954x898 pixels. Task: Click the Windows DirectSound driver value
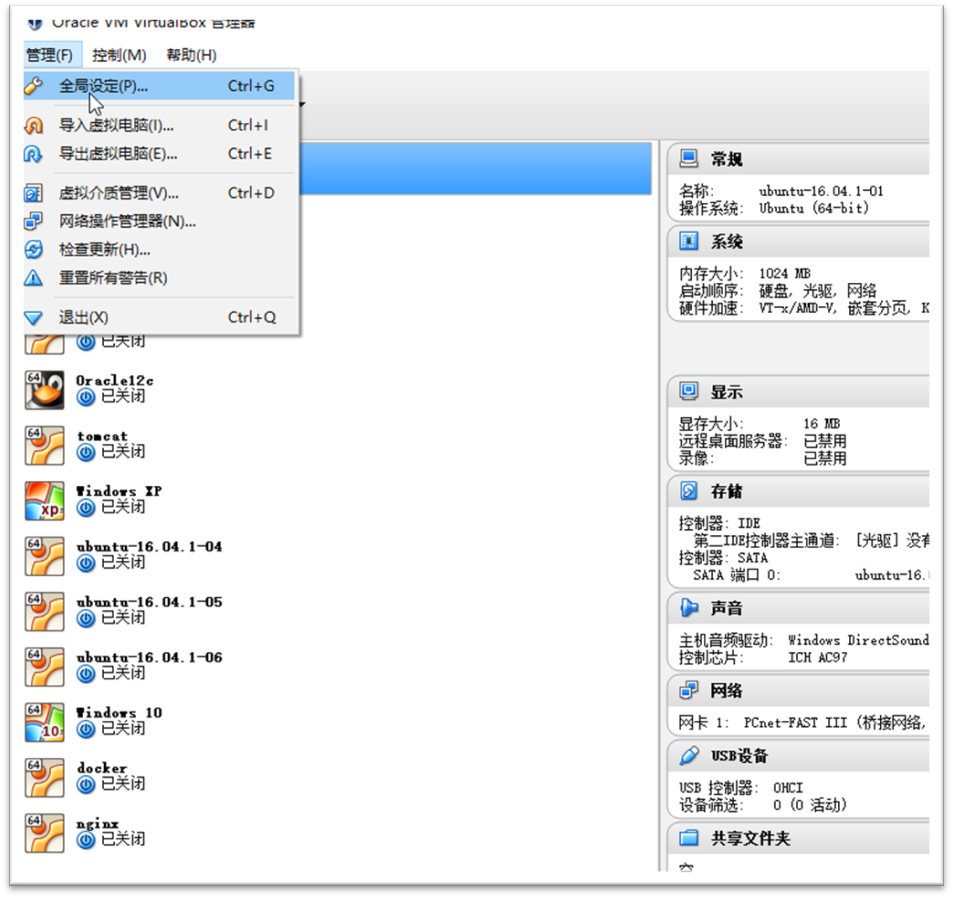pos(858,640)
